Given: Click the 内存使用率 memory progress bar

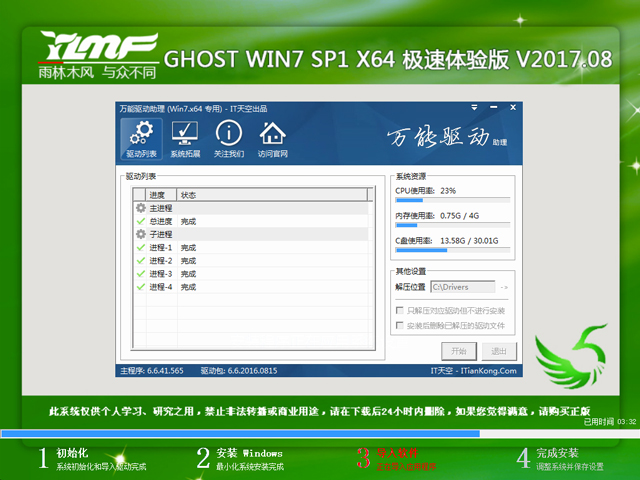Looking at the screenshot, I should [x=453, y=225].
